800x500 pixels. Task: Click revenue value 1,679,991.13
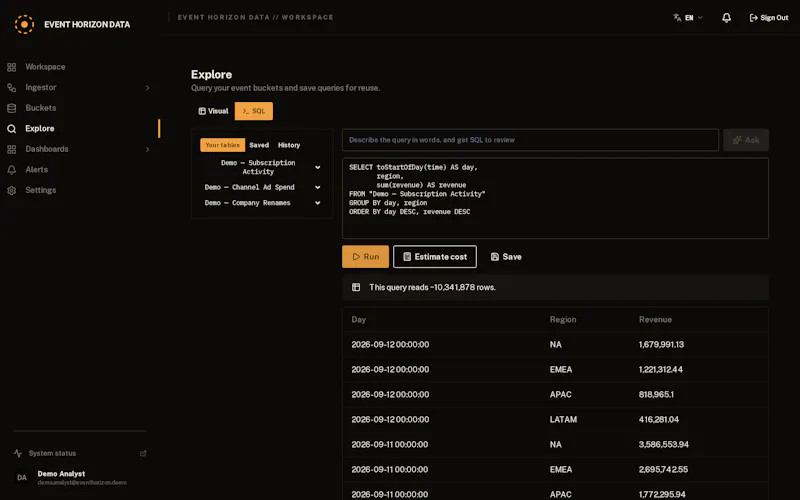661,344
